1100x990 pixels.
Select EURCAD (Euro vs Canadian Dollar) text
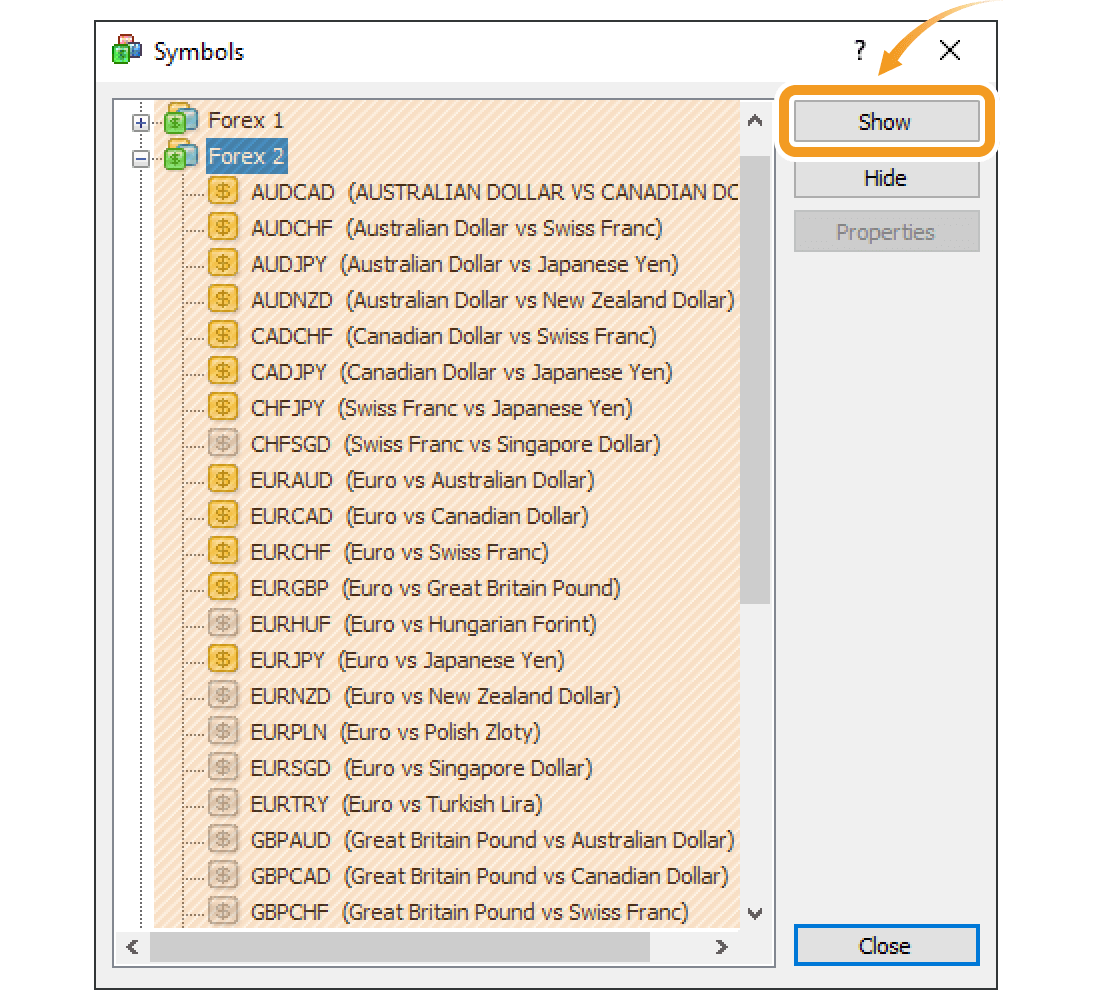coord(420,516)
